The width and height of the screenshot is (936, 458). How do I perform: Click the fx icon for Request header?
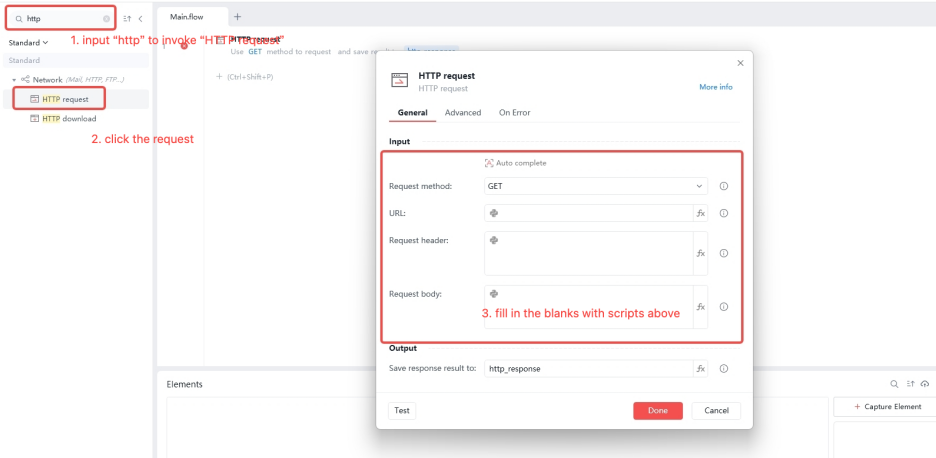(700, 254)
